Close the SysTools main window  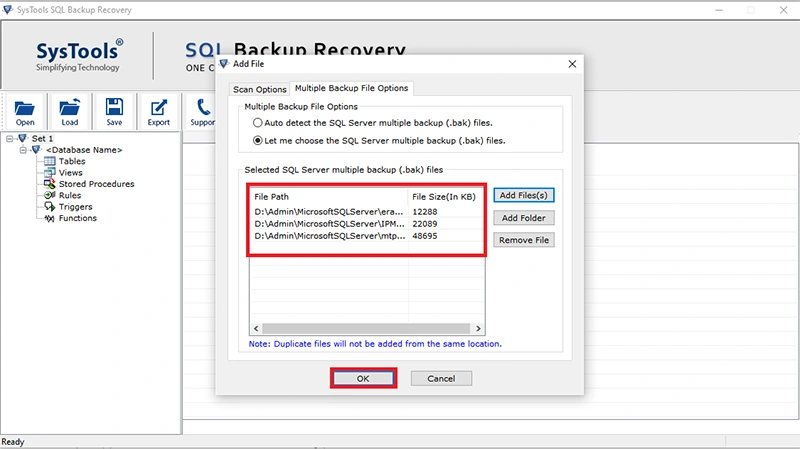coord(783,10)
